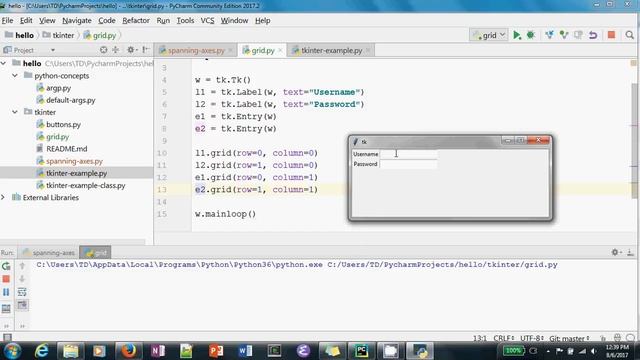Move down the stack trace in the Run console
Screen dimensions: 640x360
tap(22, 279)
